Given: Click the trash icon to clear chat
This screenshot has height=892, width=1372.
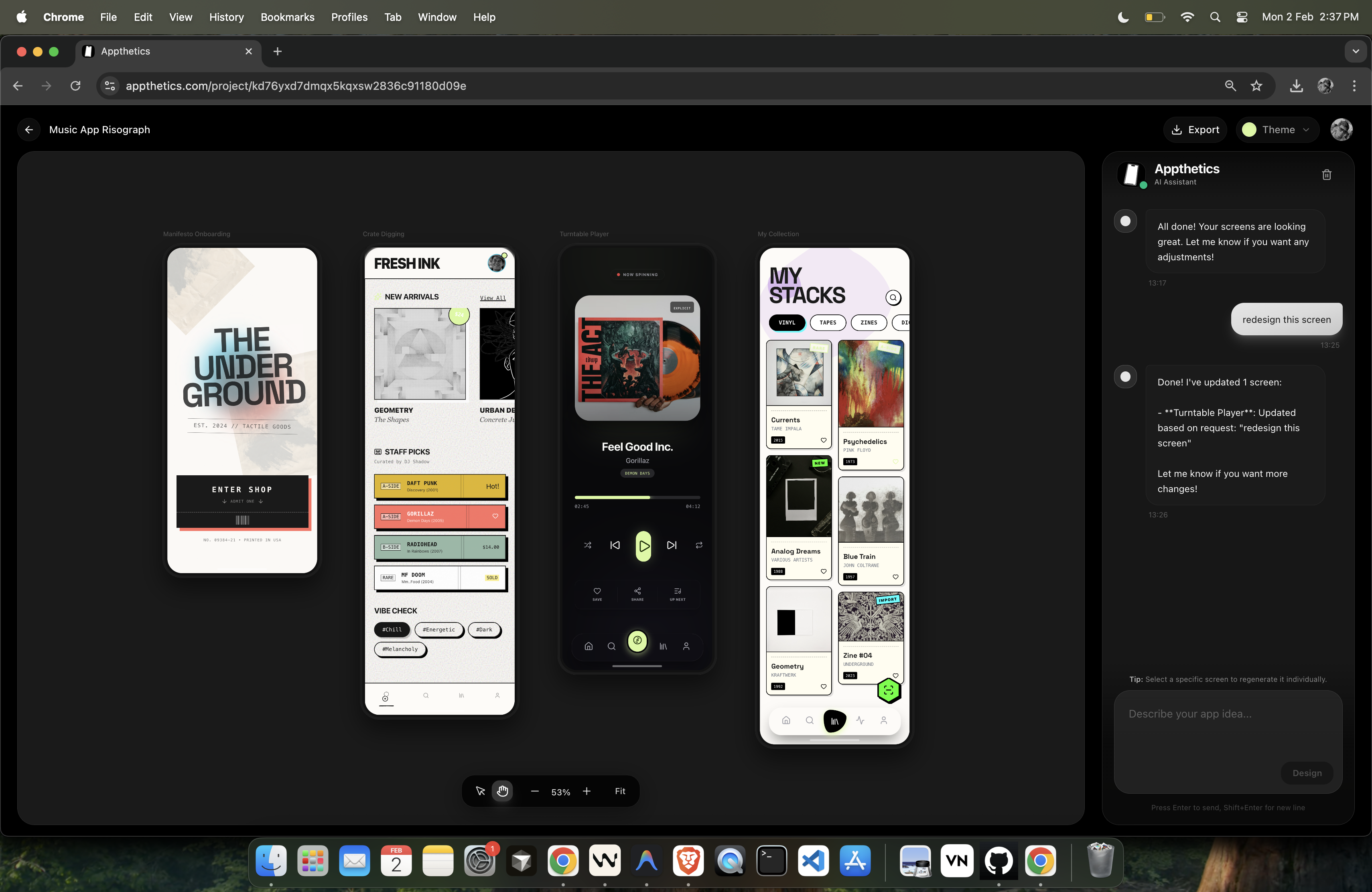Looking at the screenshot, I should (x=1326, y=174).
